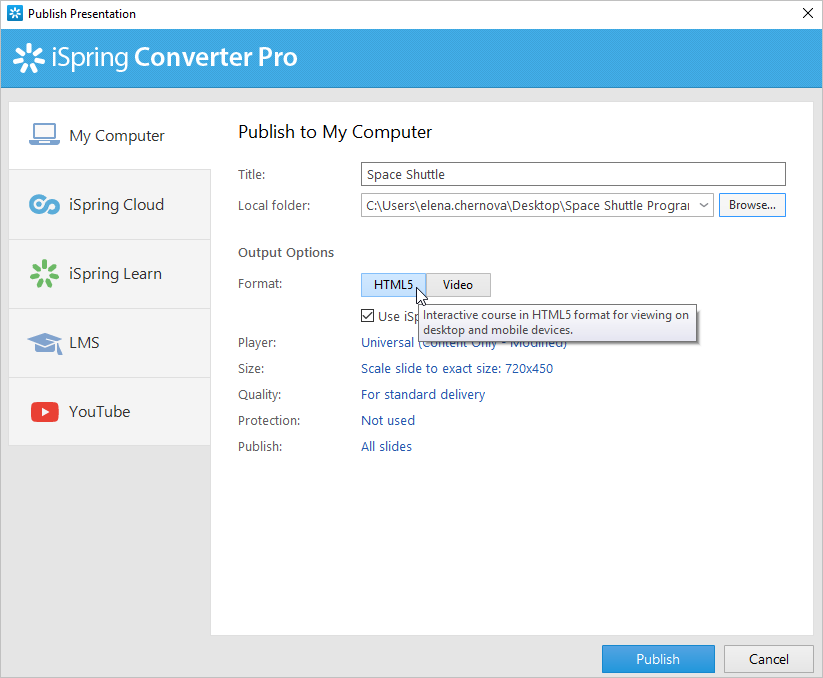Open the iSpring Learn tab label
Image resolution: width=823 pixels, height=678 pixels.
coord(115,274)
